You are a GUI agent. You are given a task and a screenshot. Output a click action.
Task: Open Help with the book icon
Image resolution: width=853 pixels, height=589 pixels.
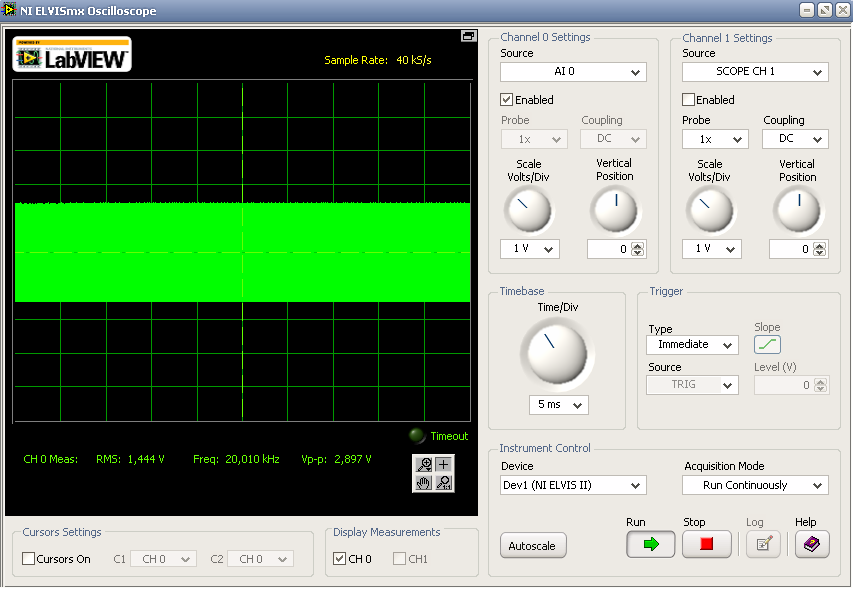(x=812, y=544)
